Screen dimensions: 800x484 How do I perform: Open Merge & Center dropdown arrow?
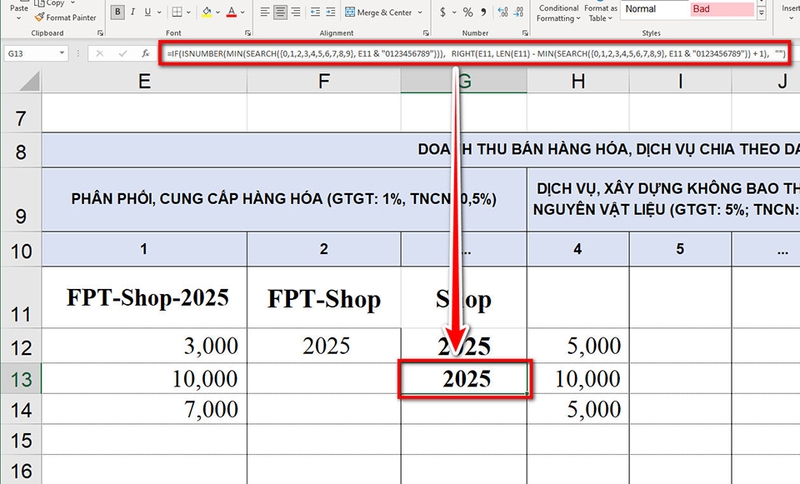click(x=420, y=12)
